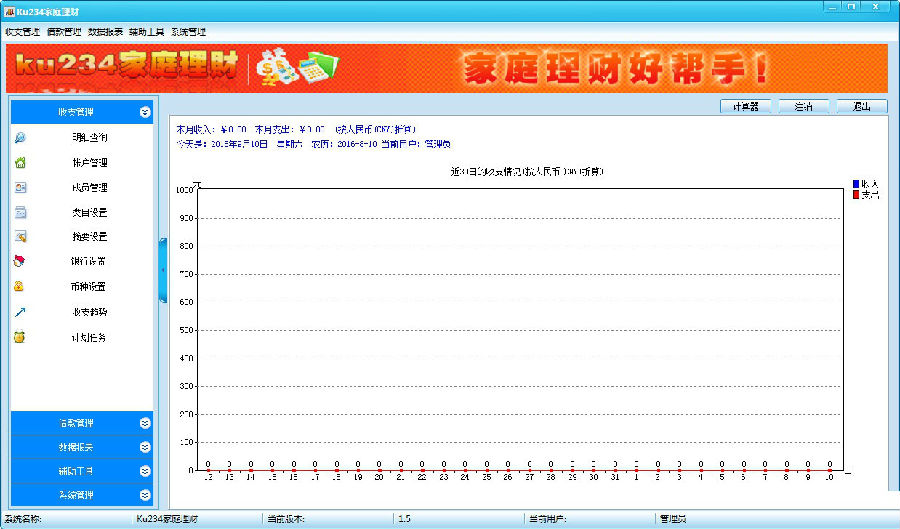Open the 数据报表 menu in menu bar
Screen dimensions: 900x529
[106, 32]
